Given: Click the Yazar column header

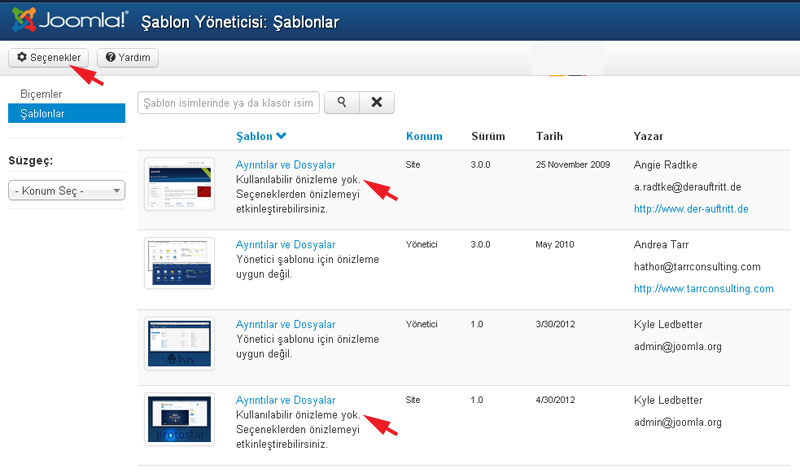Looking at the screenshot, I should (648, 136).
